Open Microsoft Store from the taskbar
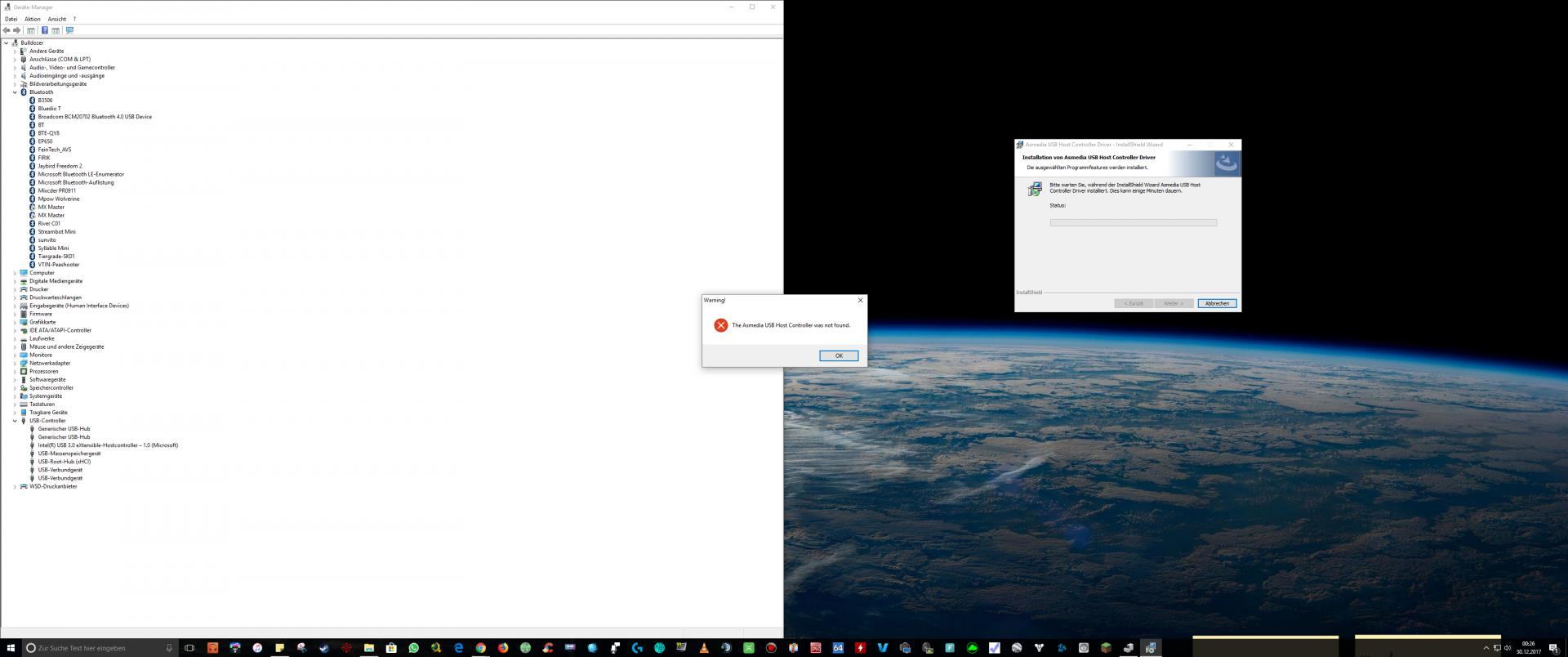 point(391,648)
